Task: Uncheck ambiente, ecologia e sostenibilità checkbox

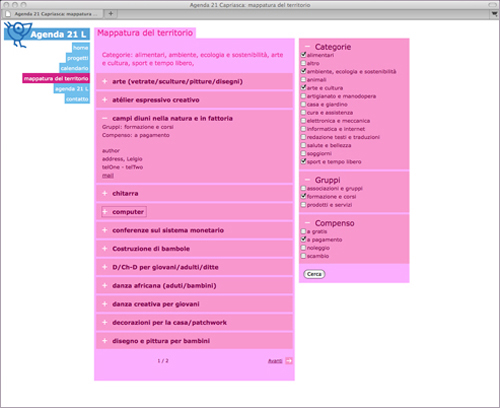Action: pos(303,71)
